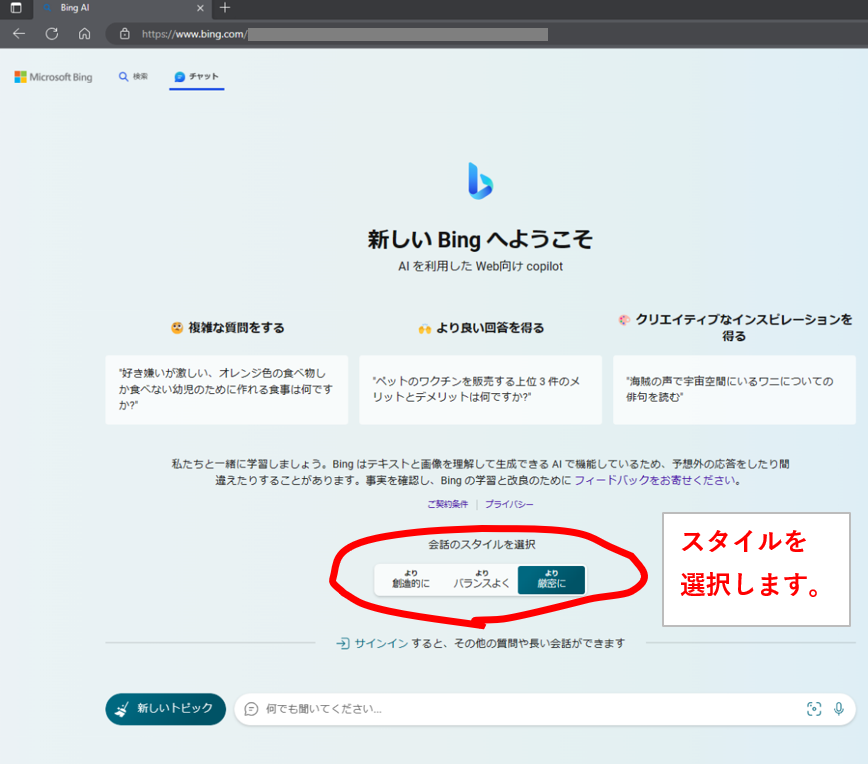
Task: Reload the page with the refresh icon
Action: click(52, 34)
